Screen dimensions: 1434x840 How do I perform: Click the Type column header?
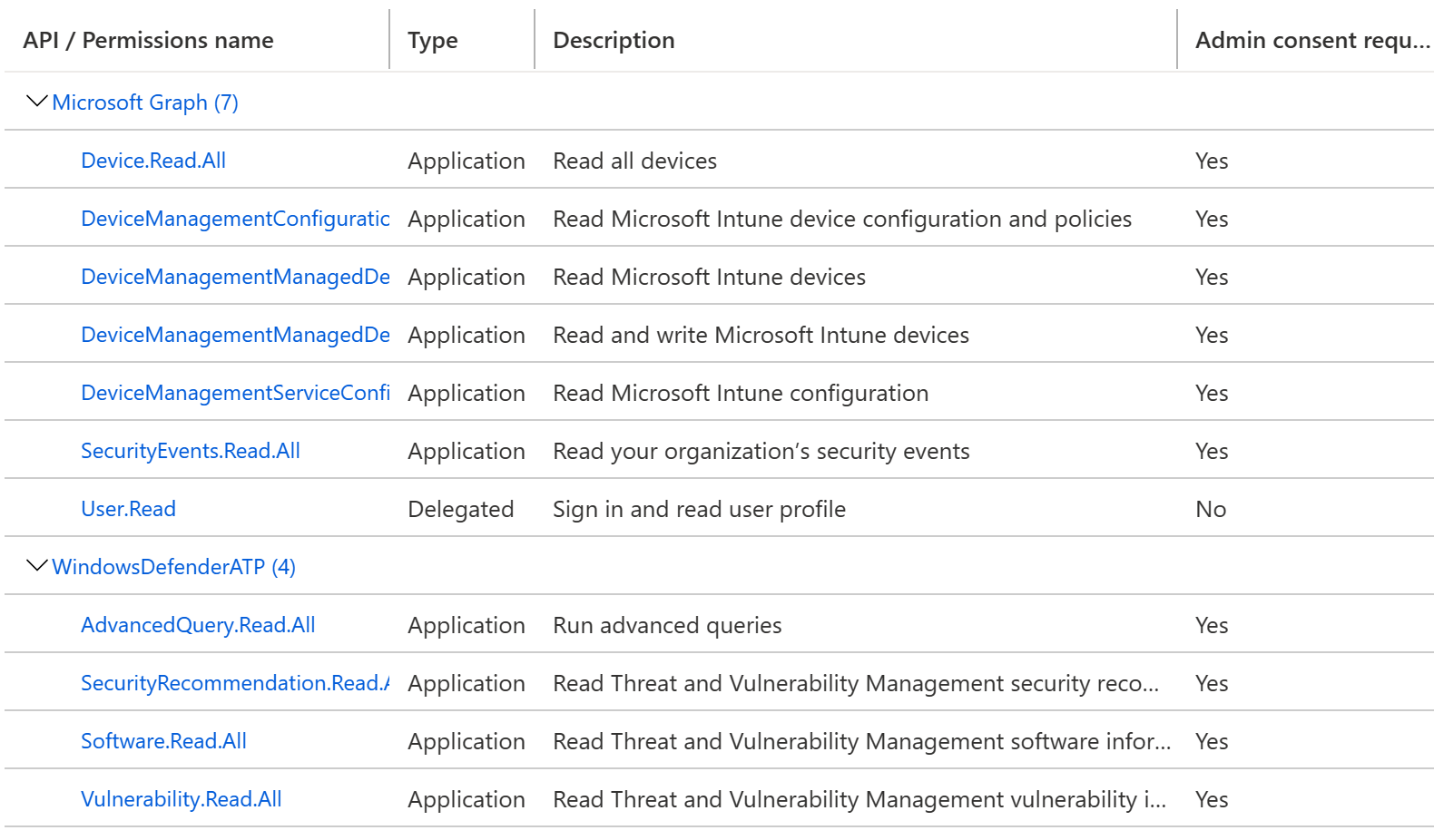tap(433, 40)
